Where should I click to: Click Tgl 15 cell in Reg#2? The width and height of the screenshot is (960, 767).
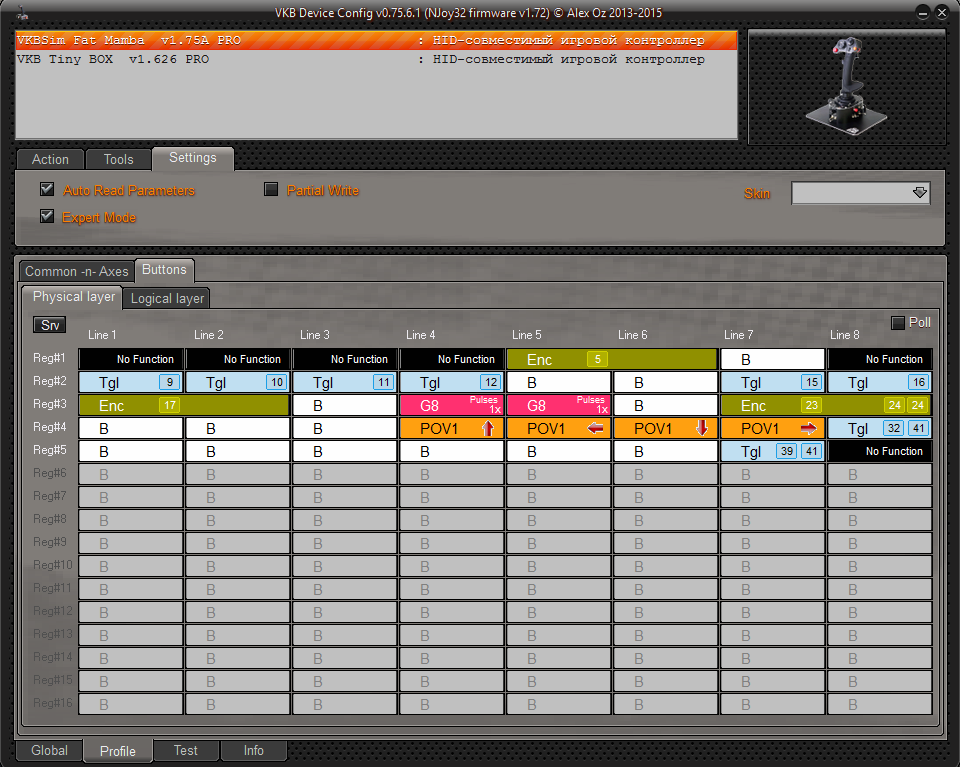773,382
